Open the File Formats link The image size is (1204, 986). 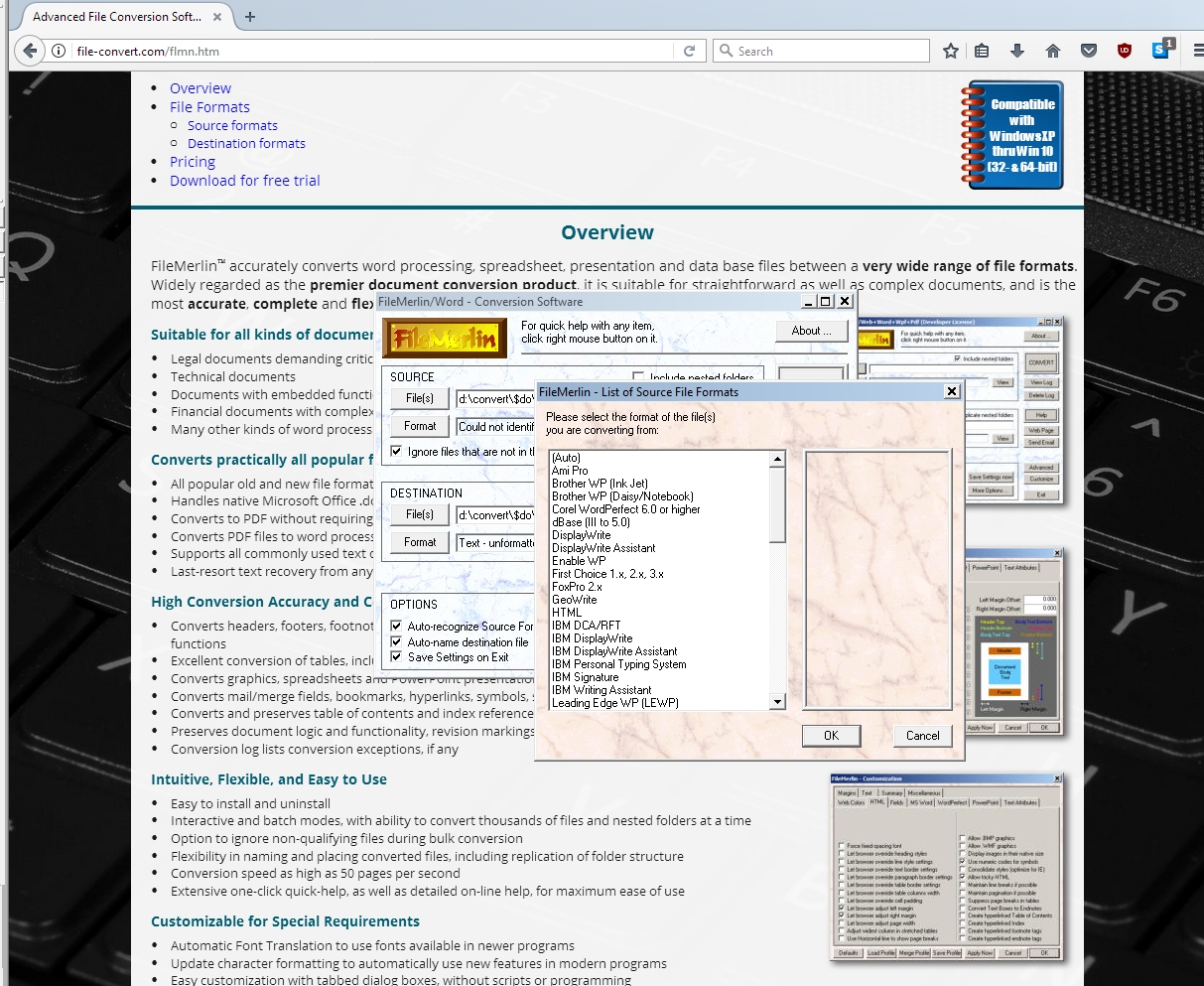point(209,107)
